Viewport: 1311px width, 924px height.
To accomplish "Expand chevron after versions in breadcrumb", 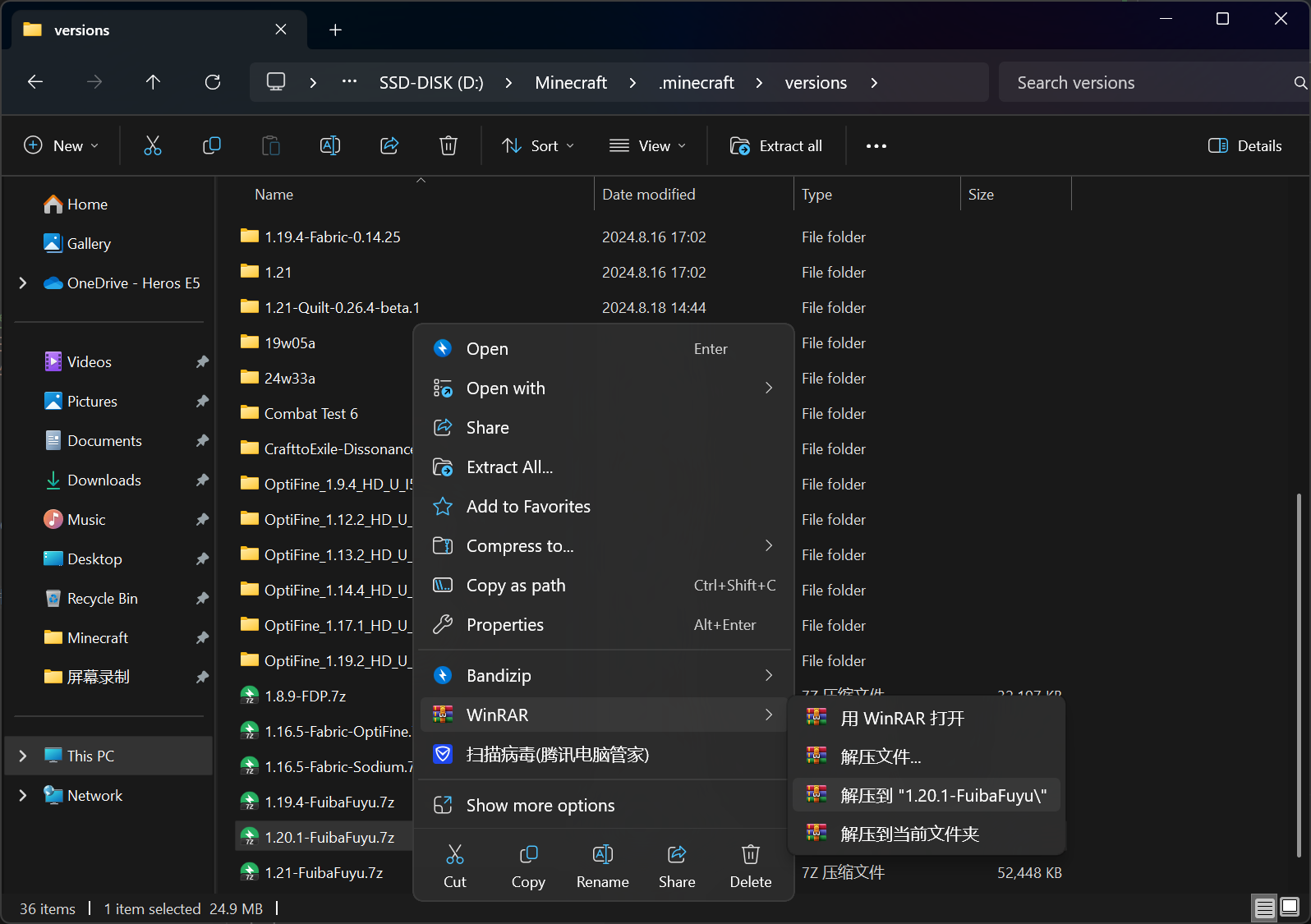I will (874, 83).
